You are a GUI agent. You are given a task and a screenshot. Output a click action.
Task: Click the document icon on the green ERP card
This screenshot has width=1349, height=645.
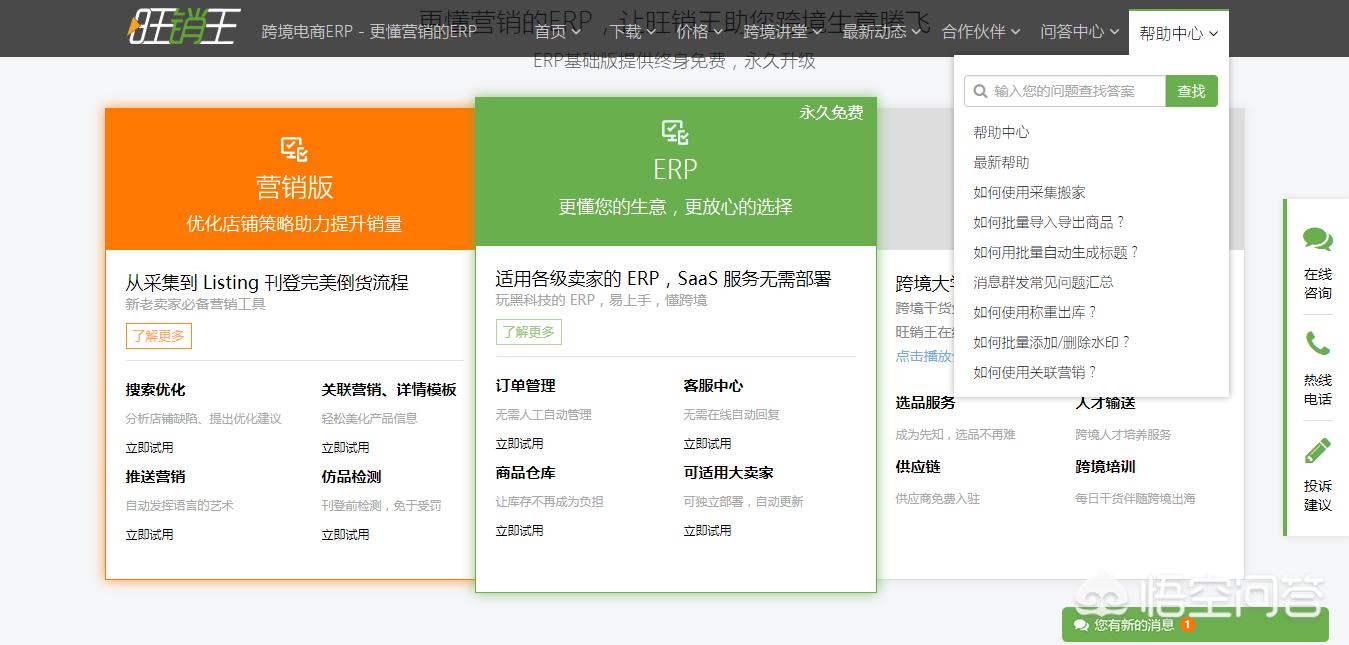675,131
